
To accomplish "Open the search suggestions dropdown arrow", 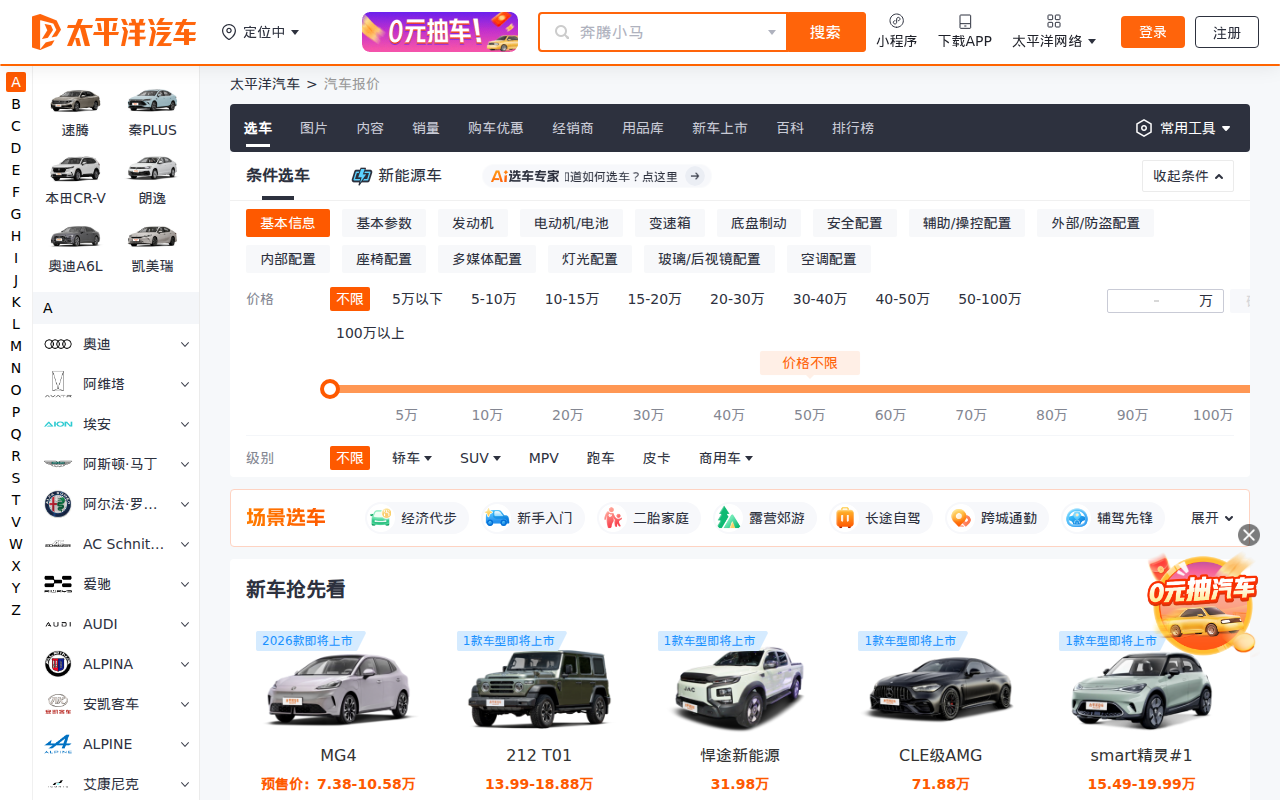I will point(771,32).
